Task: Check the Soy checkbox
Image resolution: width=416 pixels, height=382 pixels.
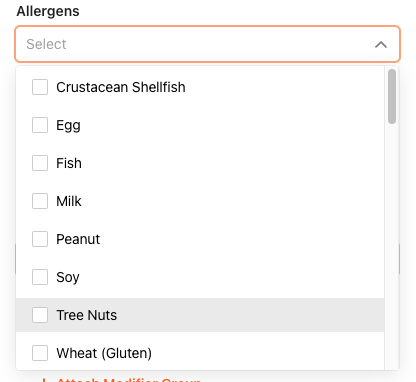Action: (40, 277)
